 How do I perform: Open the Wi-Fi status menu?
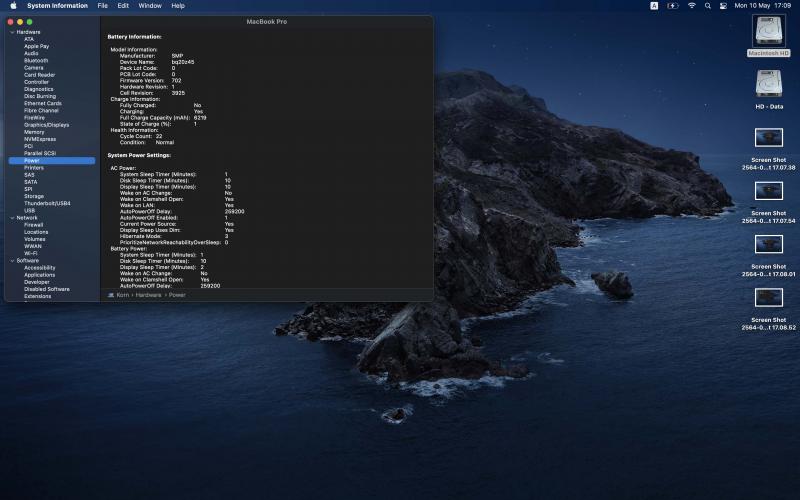(x=692, y=6)
